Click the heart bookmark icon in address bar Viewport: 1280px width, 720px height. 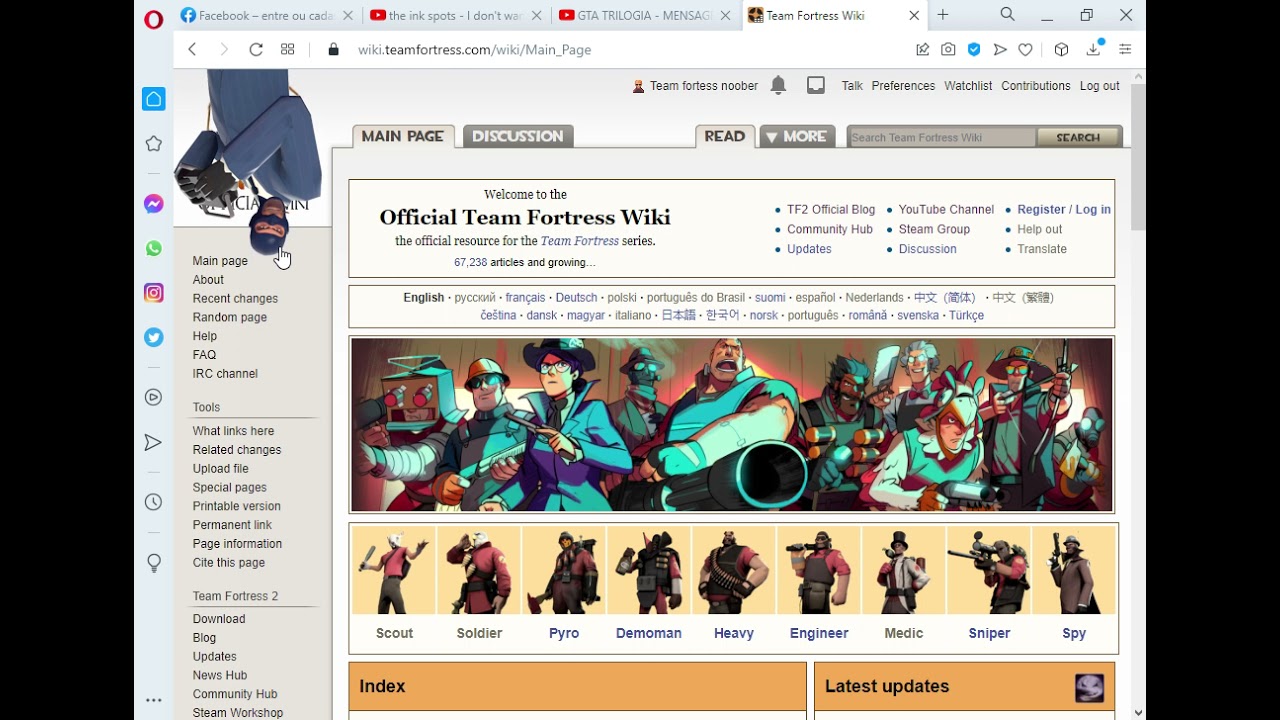1025,49
